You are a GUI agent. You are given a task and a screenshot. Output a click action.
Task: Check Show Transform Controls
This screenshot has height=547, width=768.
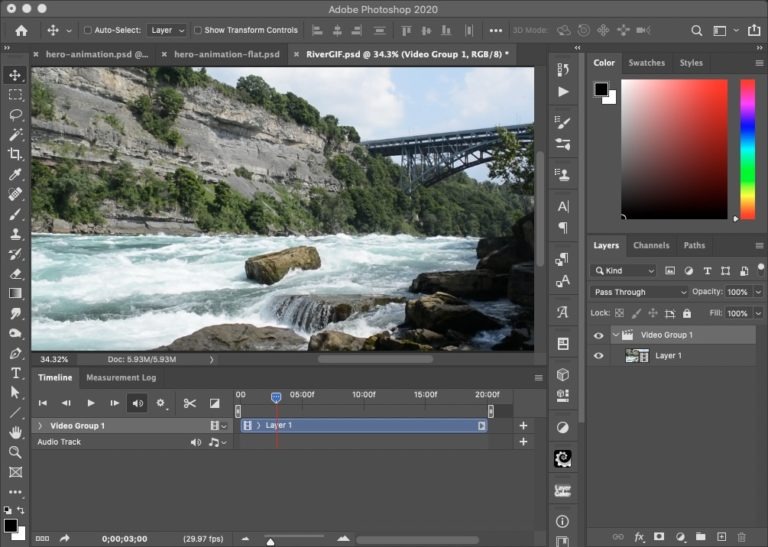(x=197, y=30)
